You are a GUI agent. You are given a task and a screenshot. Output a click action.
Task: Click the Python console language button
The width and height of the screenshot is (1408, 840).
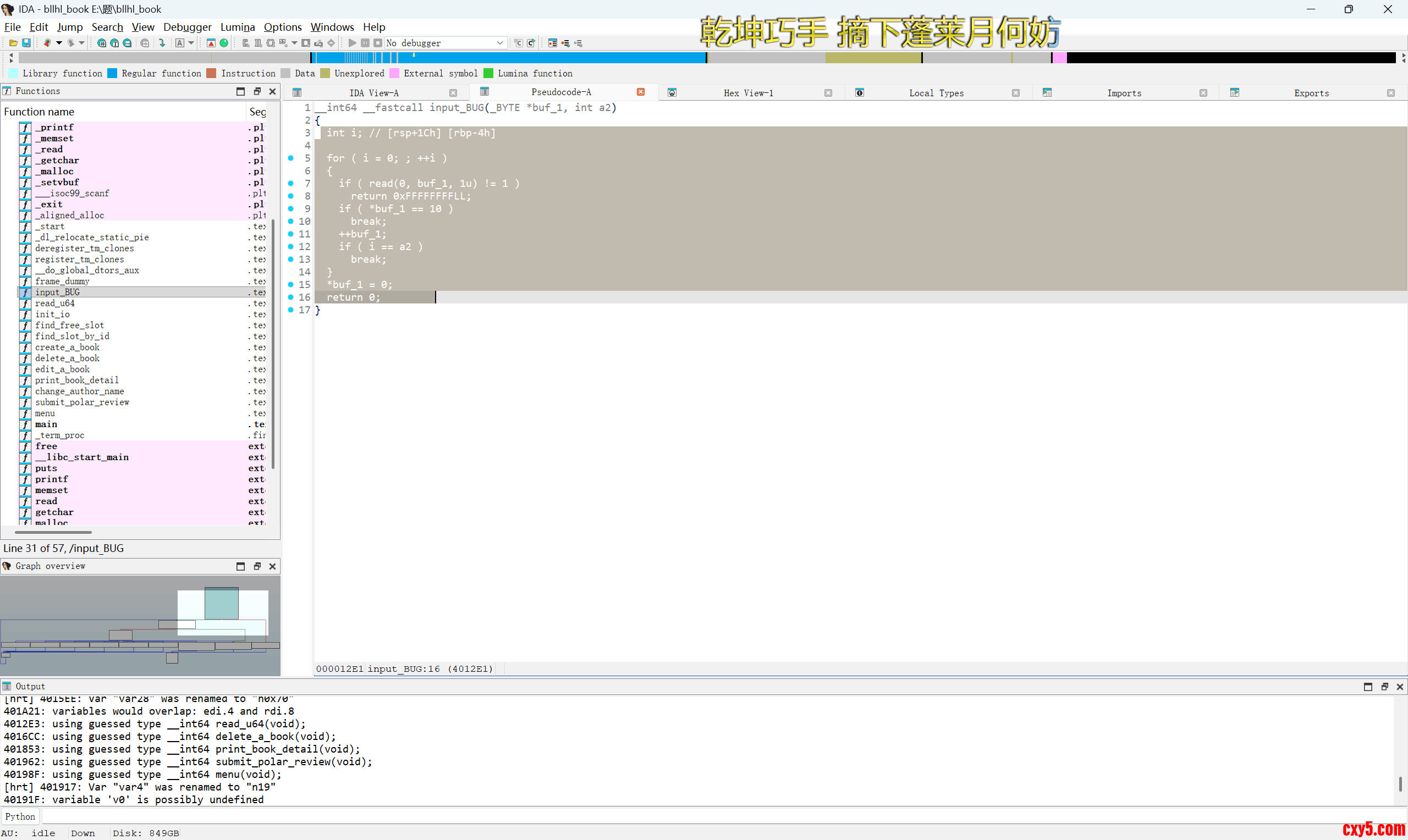[x=20, y=816]
